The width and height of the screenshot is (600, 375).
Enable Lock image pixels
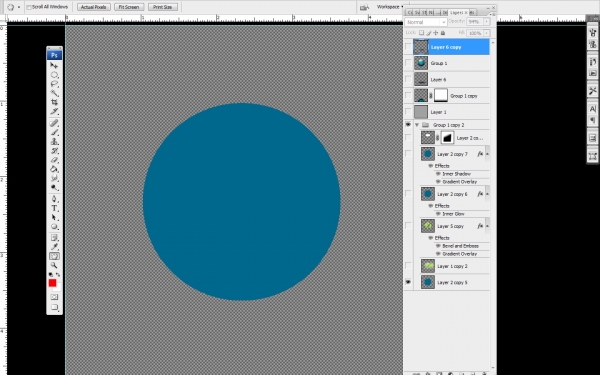point(429,33)
